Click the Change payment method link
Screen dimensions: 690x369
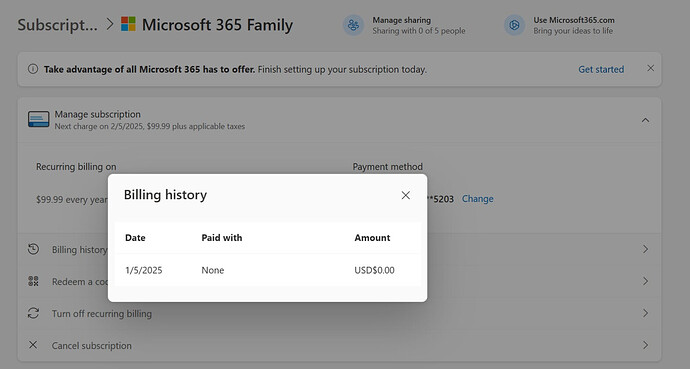477,199
